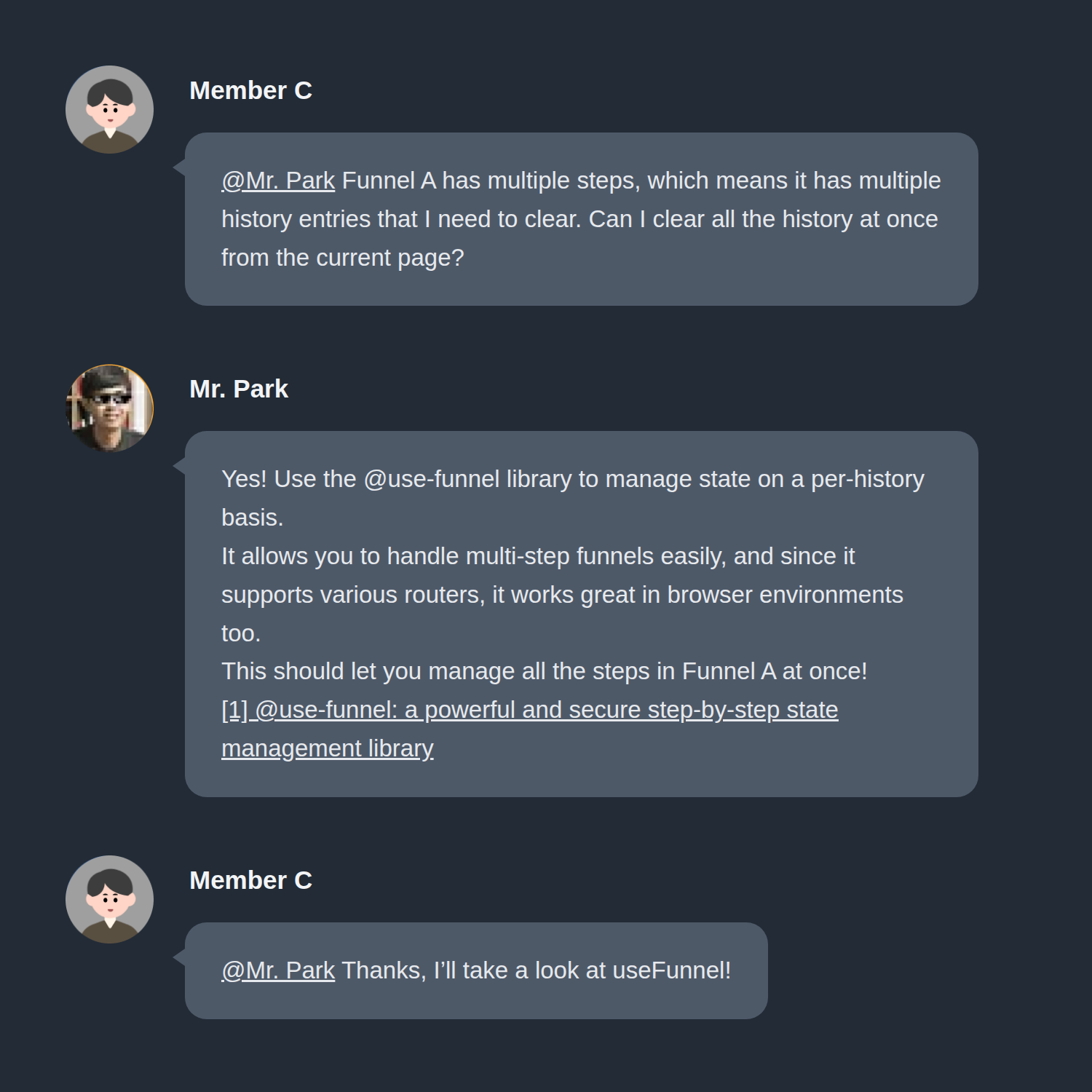This screenshot has height=1092, width=1092.
Task: Click Member C's avatar on first message
Action: pos(109,110)
